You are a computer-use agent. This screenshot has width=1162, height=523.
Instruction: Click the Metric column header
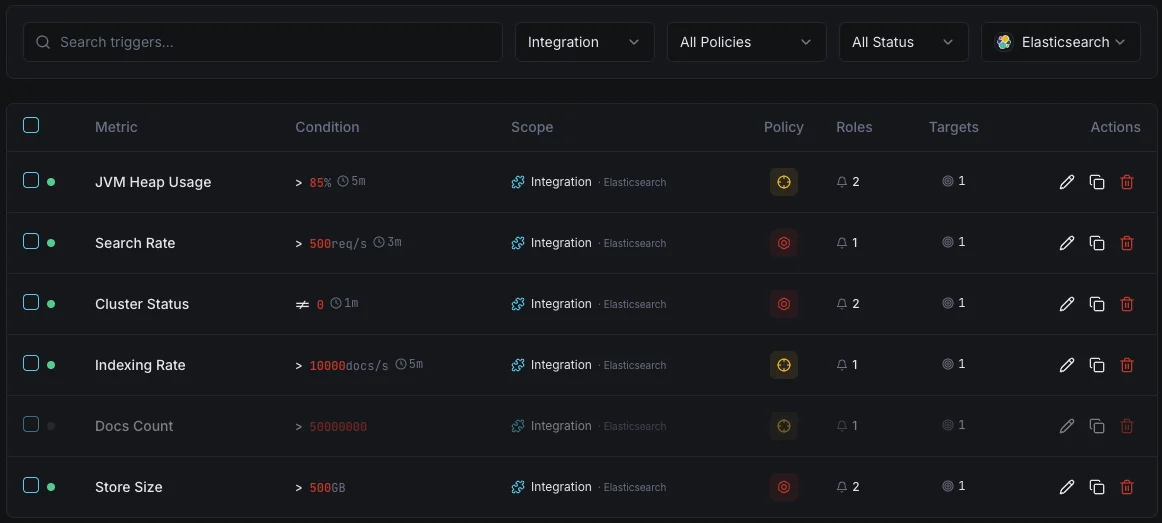pyautogui.click(x=116, y=127)
